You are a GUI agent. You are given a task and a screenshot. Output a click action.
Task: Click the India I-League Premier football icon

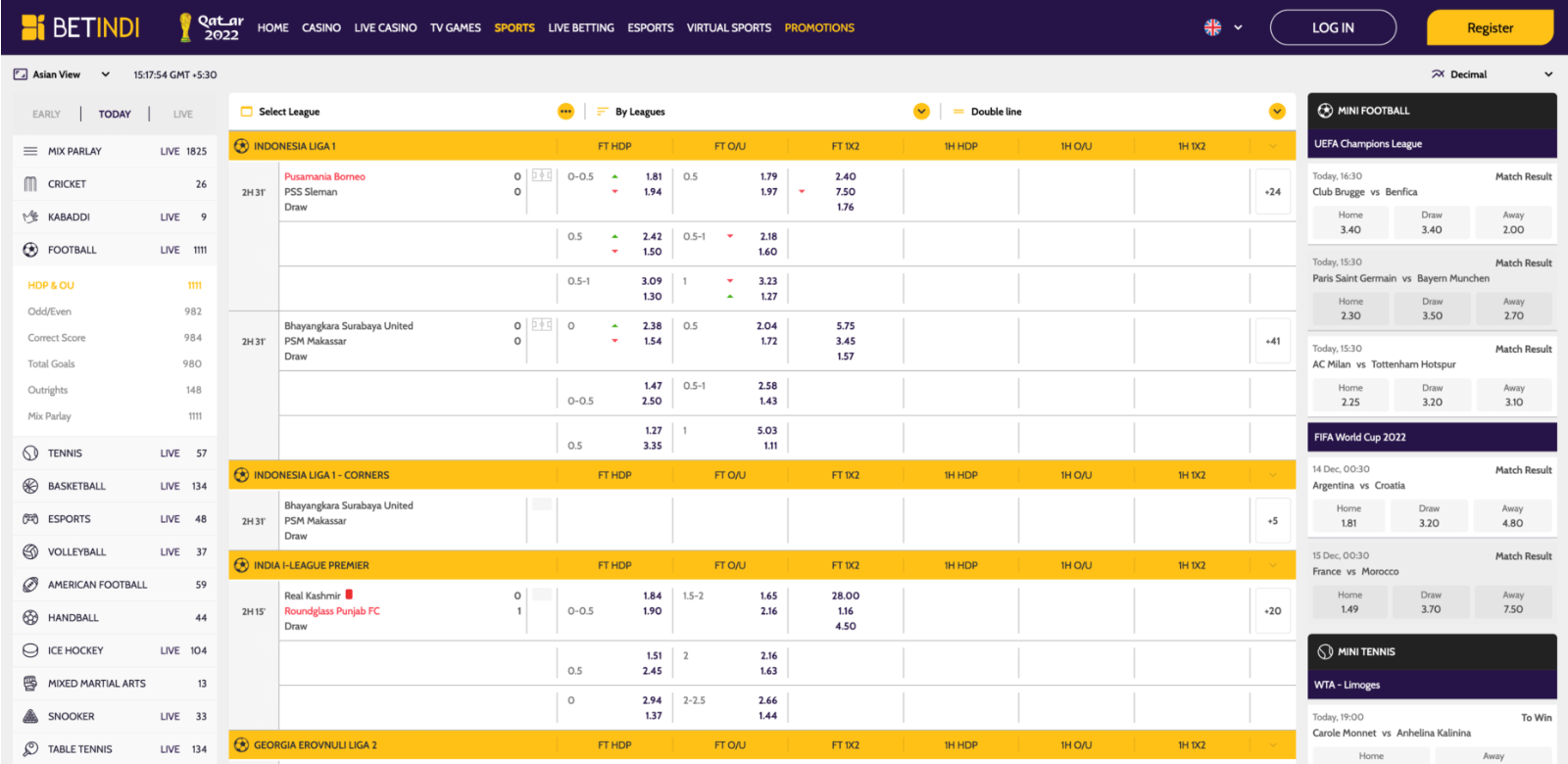pos(241,565)
